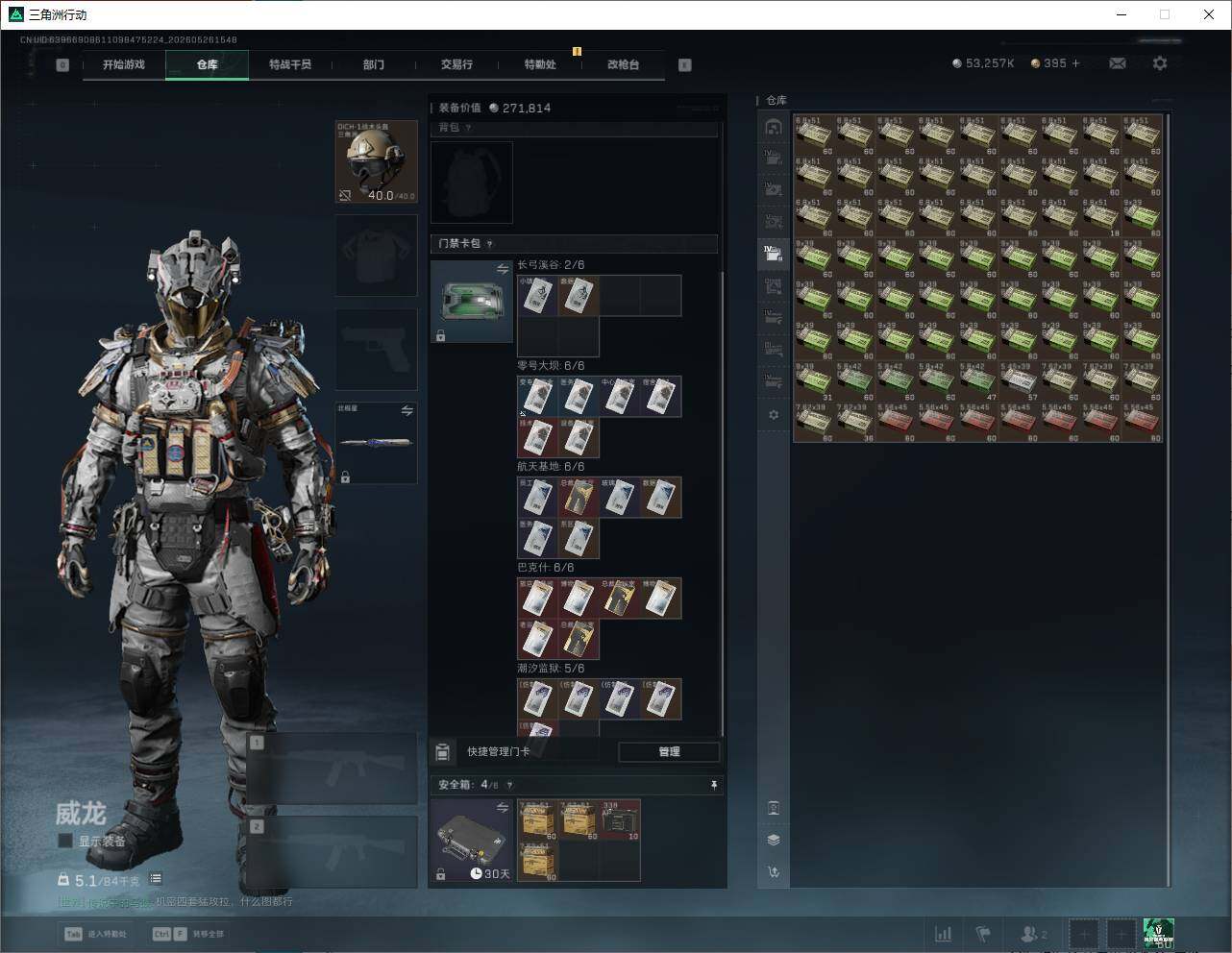Screen dimensions: 1232x953
Task: Select the empty backpack slot
Action: (x=472, y=183)
